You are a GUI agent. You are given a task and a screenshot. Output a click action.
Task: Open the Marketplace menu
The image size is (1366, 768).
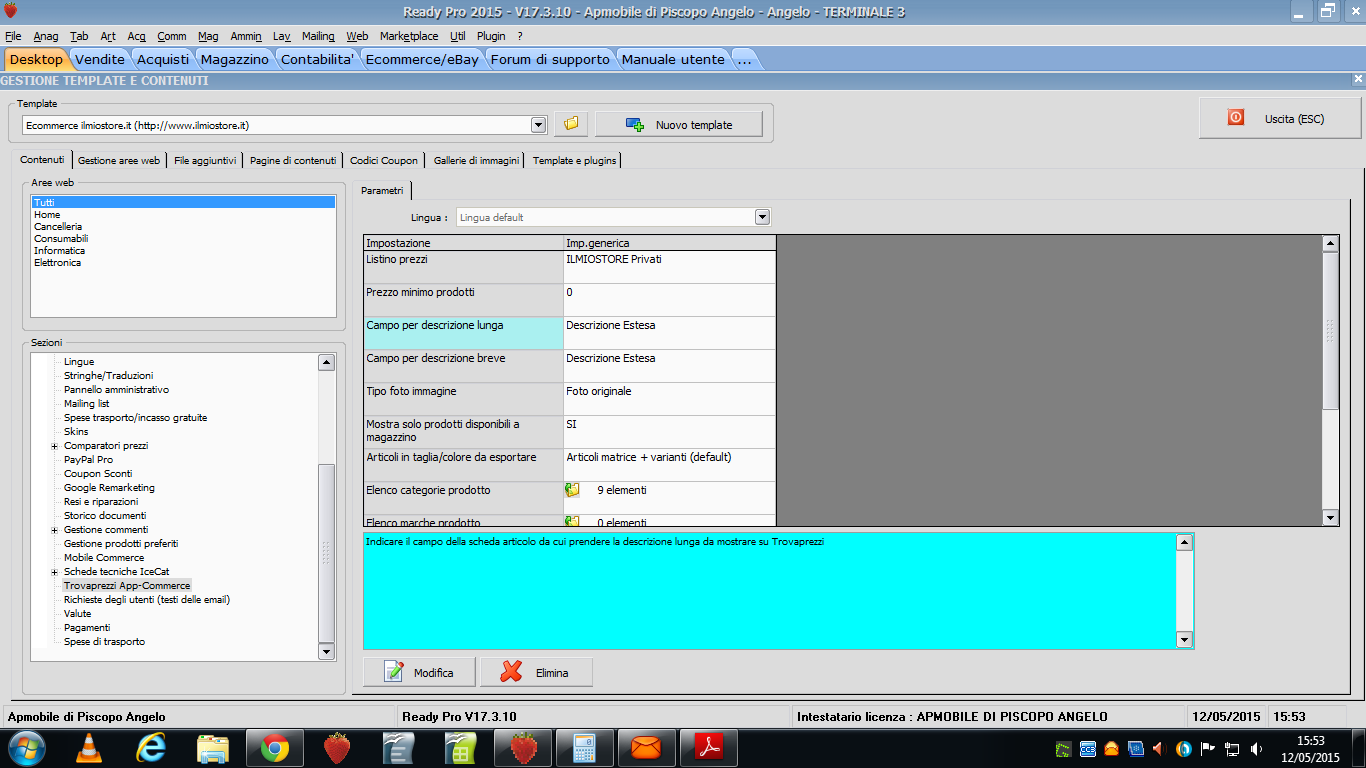pyautogui.click(x=409, y=36)
